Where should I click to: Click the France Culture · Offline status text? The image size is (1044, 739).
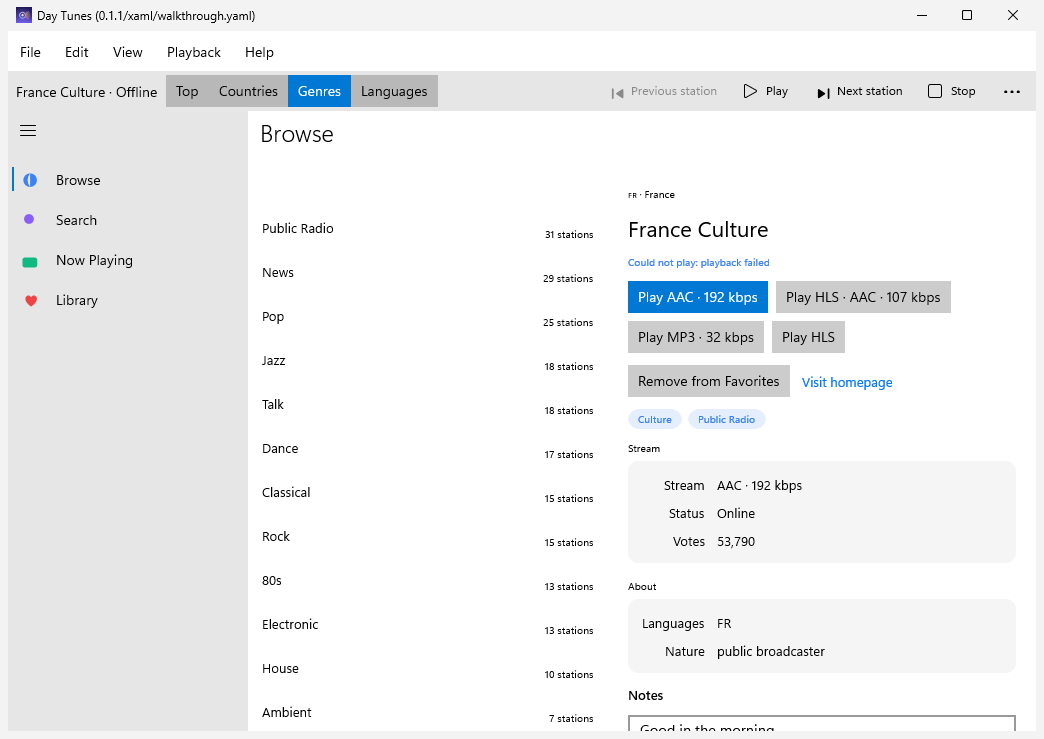pos(87,92)
